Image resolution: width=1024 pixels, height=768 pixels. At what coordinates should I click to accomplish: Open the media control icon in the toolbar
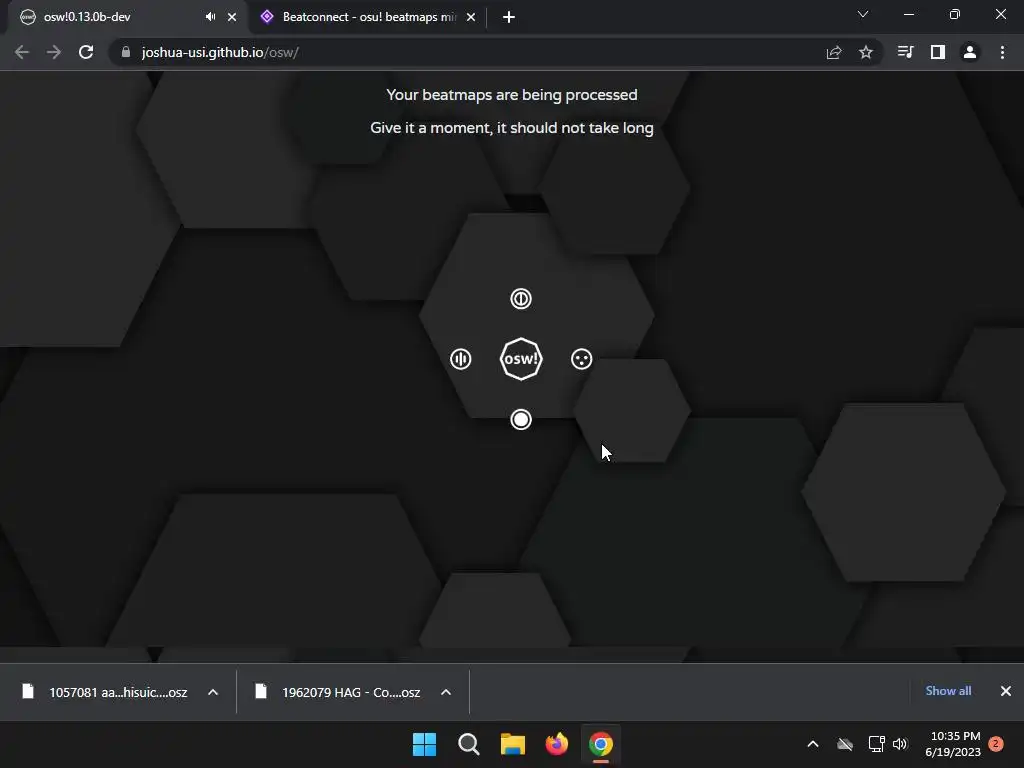[905, 52]
